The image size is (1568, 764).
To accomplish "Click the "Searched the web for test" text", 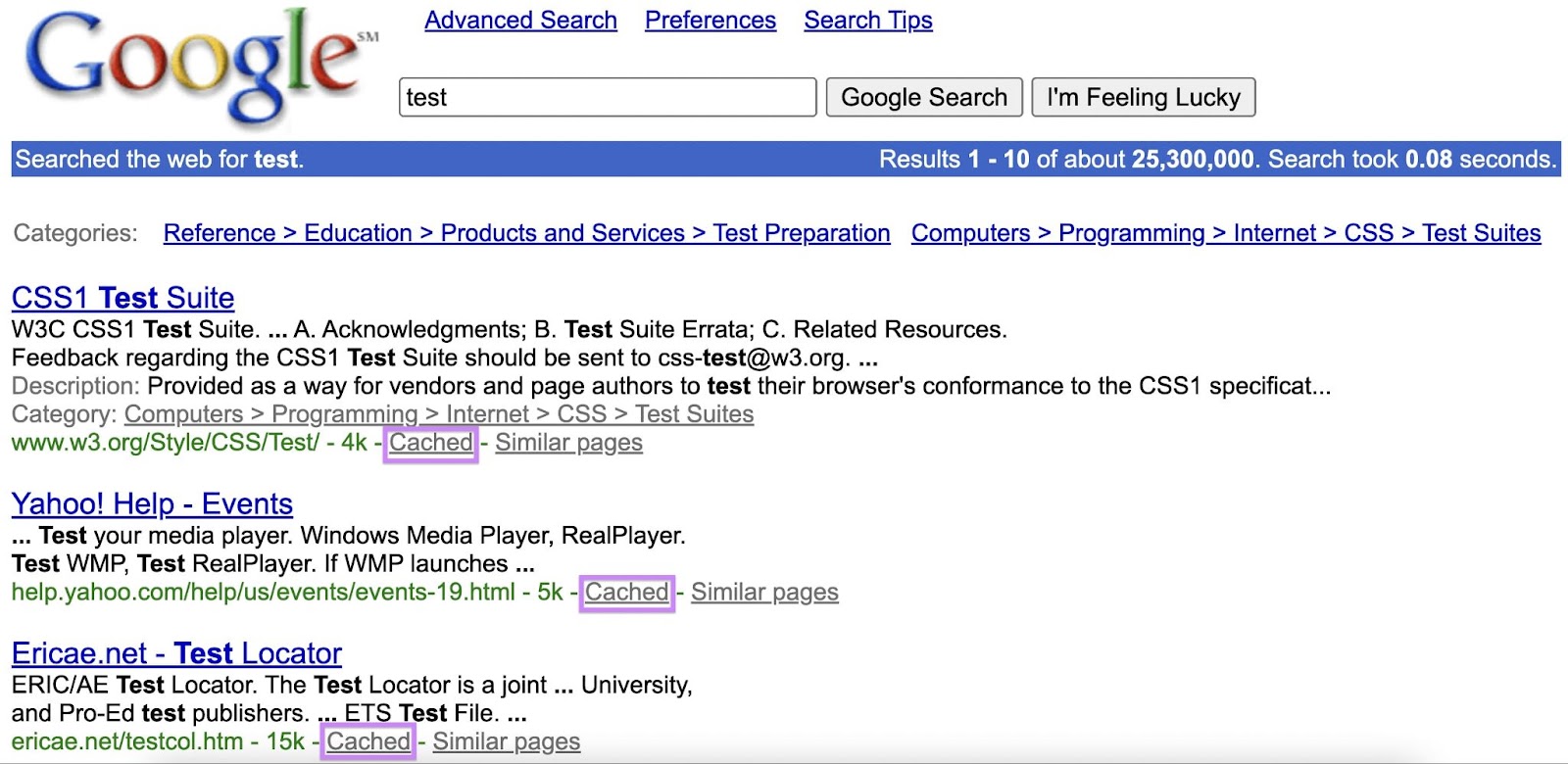I will coord(160,160).
